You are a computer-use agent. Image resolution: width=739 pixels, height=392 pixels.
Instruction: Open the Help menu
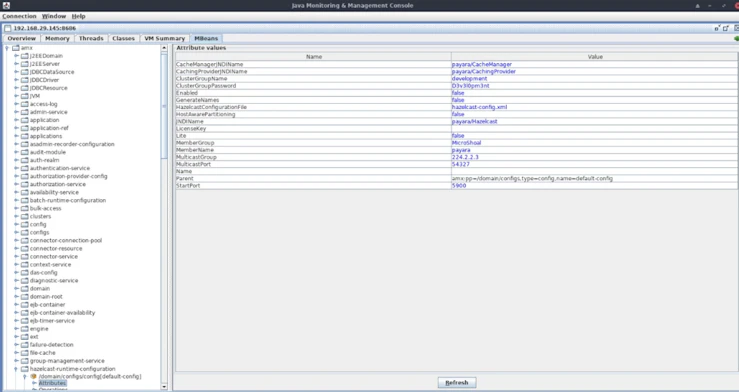coord(78,16)
